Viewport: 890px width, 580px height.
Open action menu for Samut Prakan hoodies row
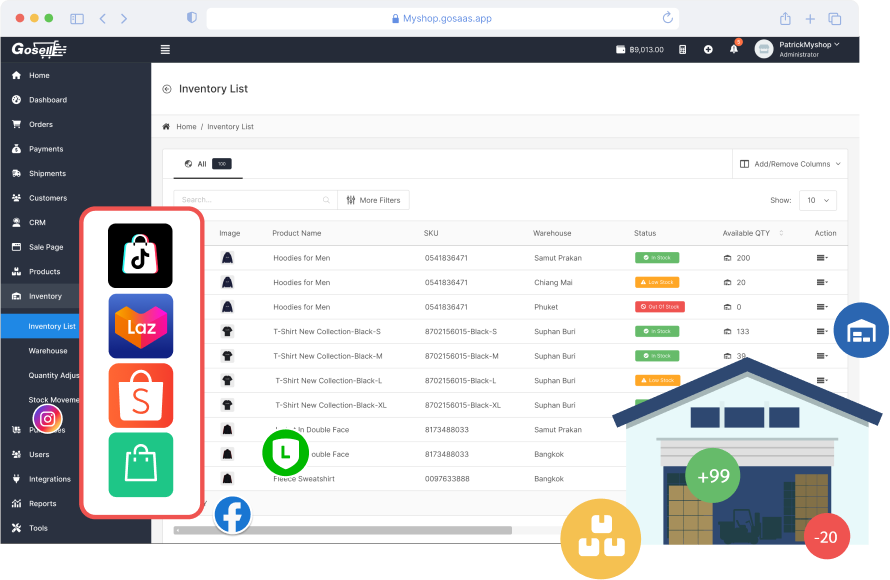click(822, 258)
